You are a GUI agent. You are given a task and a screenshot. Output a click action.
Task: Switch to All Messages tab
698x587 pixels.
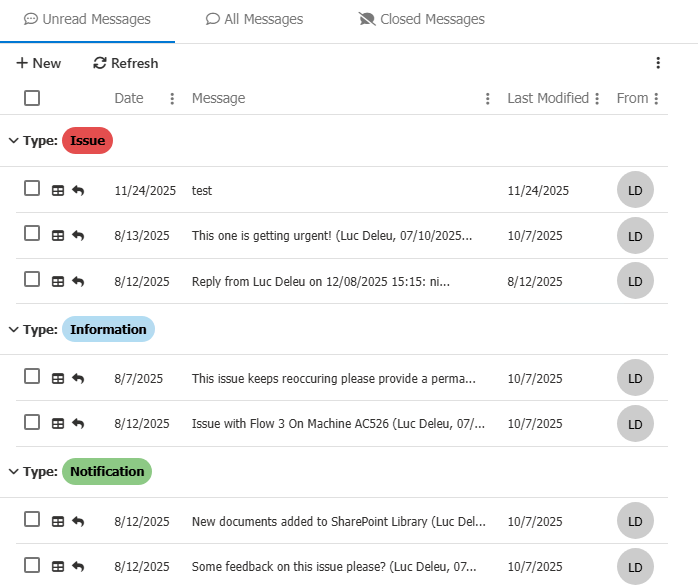254,19
